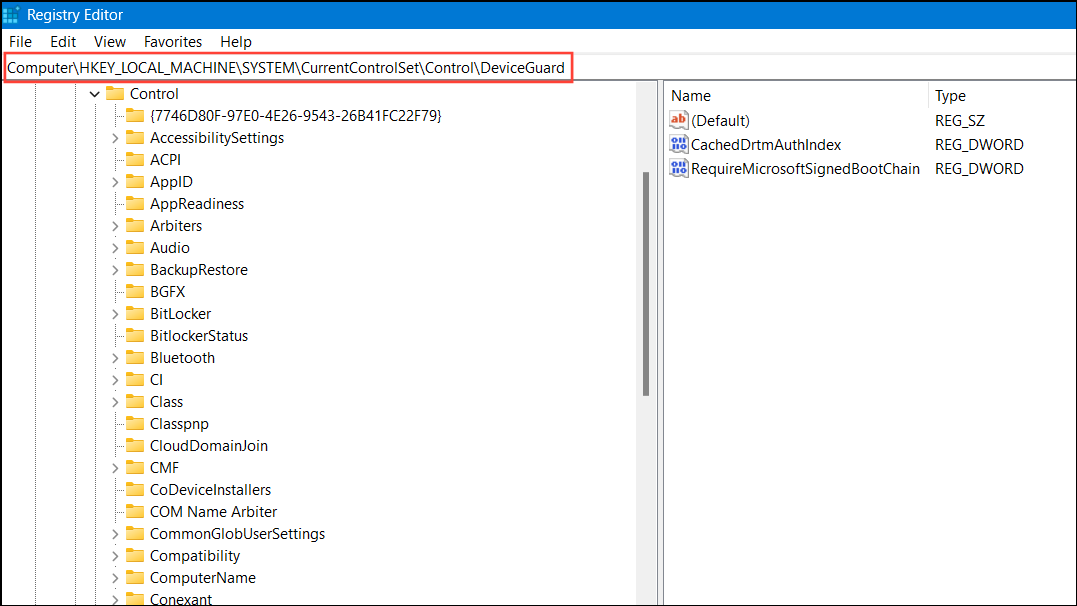Viewport: 1077px width, 606px height.
Task: Open the Favorites menu
Action: [172, 42]
